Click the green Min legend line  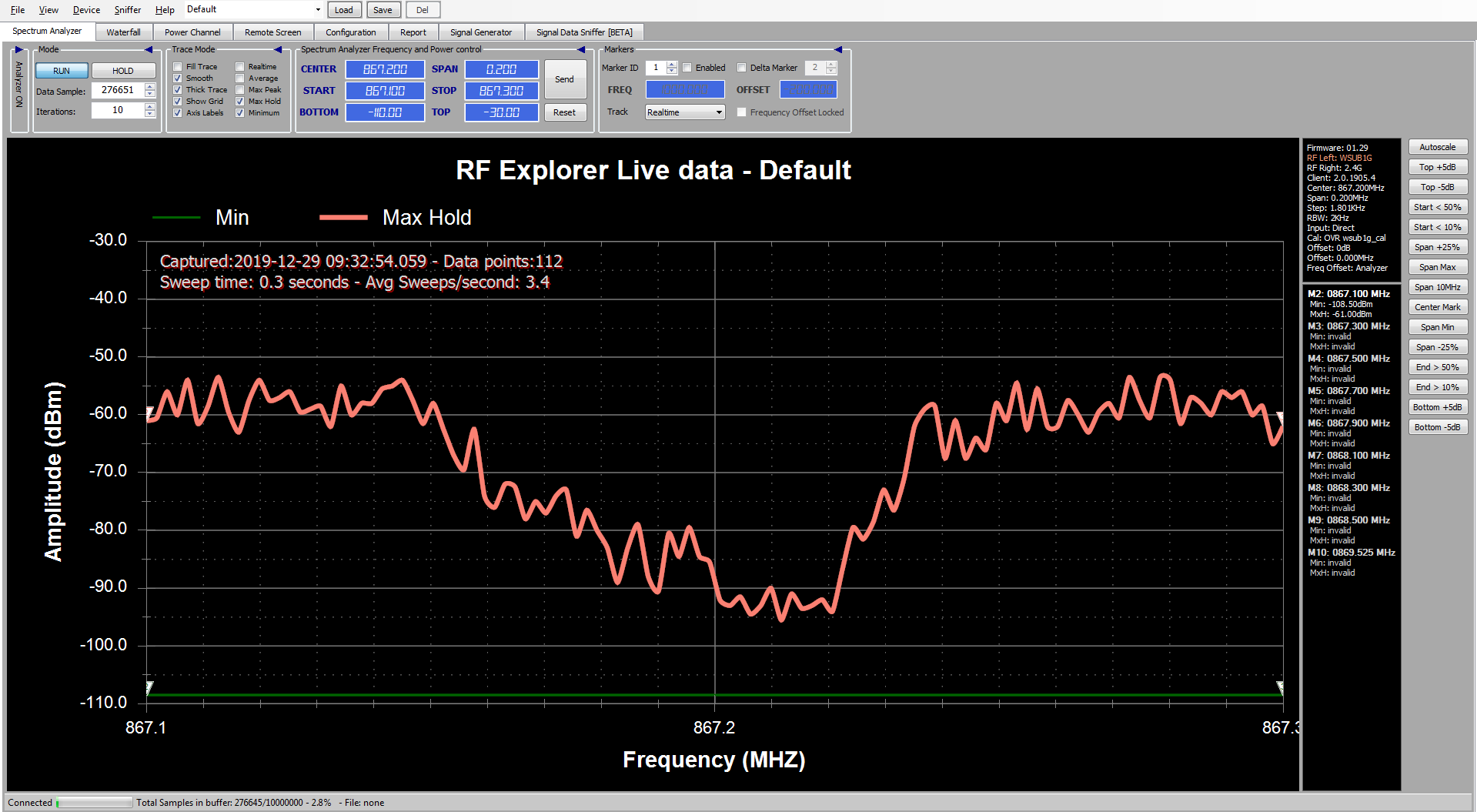click(x=176, y=218)
